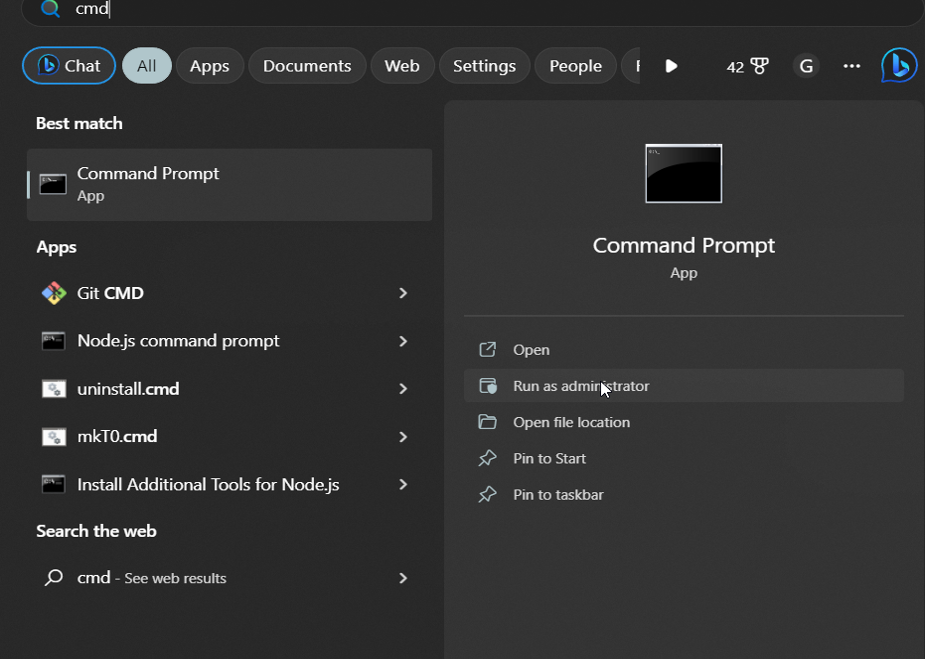Select Pin to Start
This screenshot has height=660, width=926.
point(684,458)
